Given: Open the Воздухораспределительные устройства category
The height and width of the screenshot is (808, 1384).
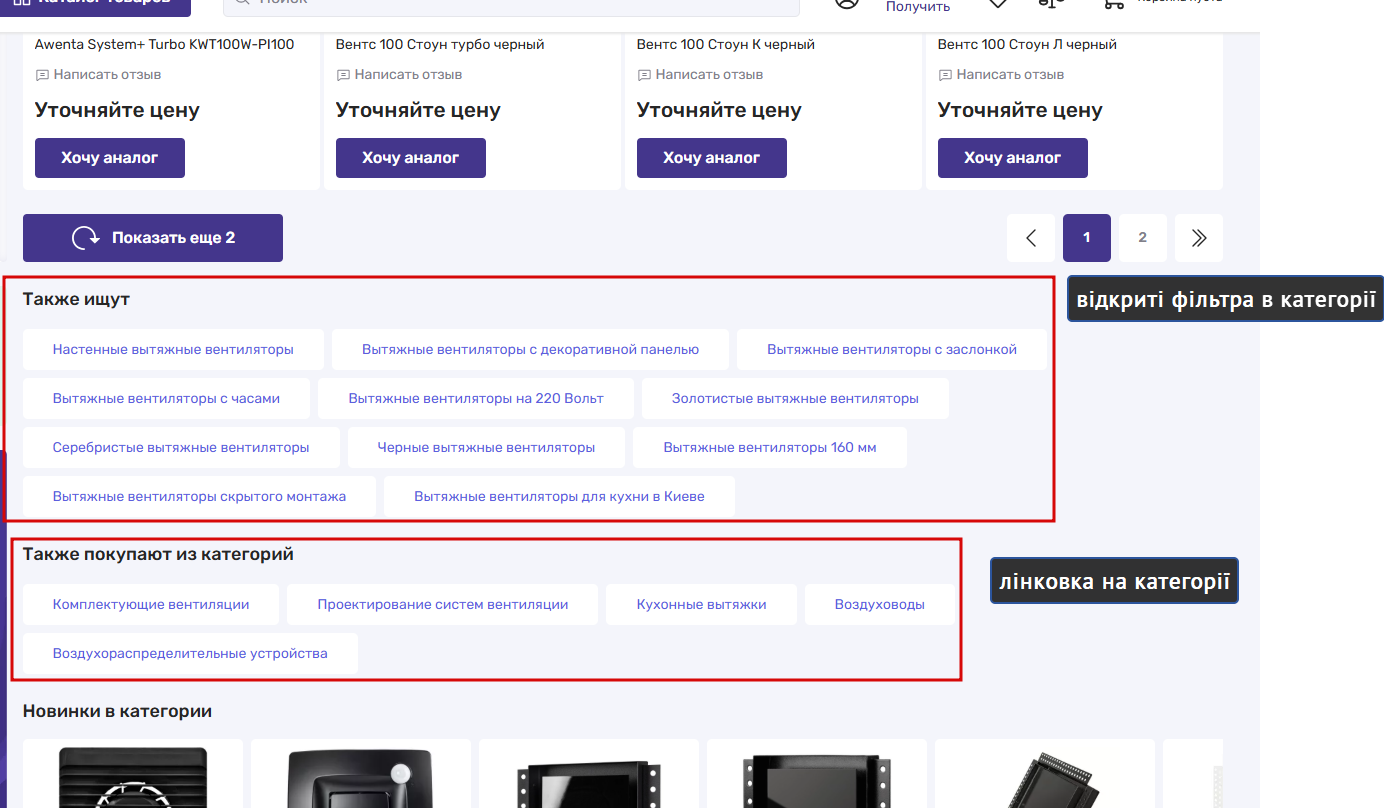Looking at the screenshot, I should (190, 654).
